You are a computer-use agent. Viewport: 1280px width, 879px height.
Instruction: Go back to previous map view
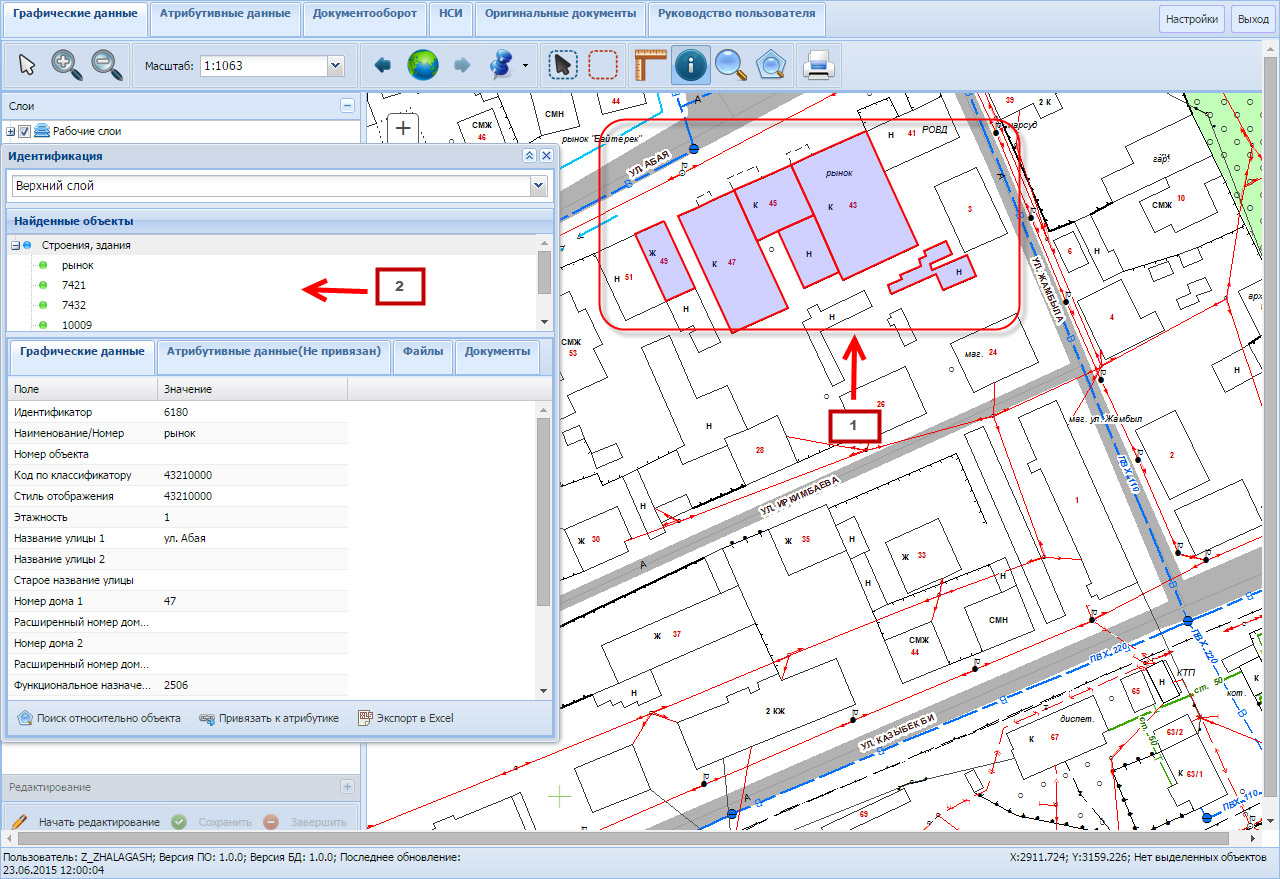[x=382, y=65]
